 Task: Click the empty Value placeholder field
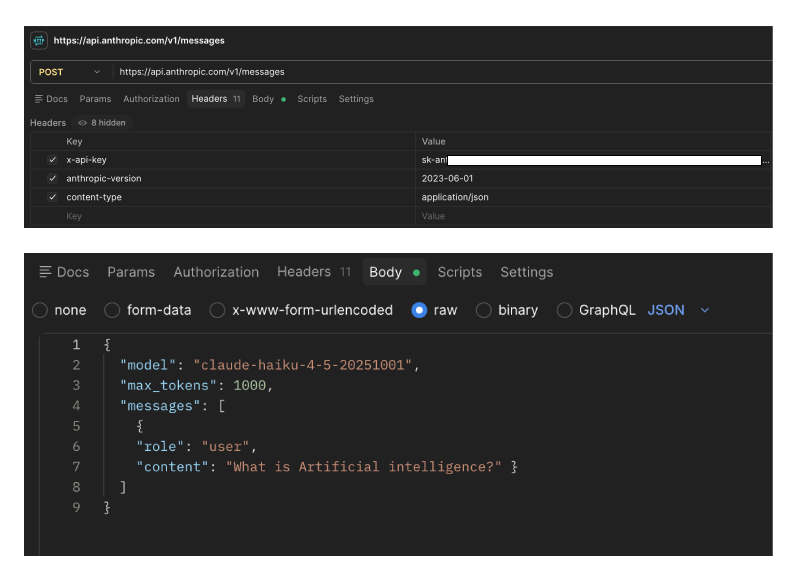click(x=594, y=216)
